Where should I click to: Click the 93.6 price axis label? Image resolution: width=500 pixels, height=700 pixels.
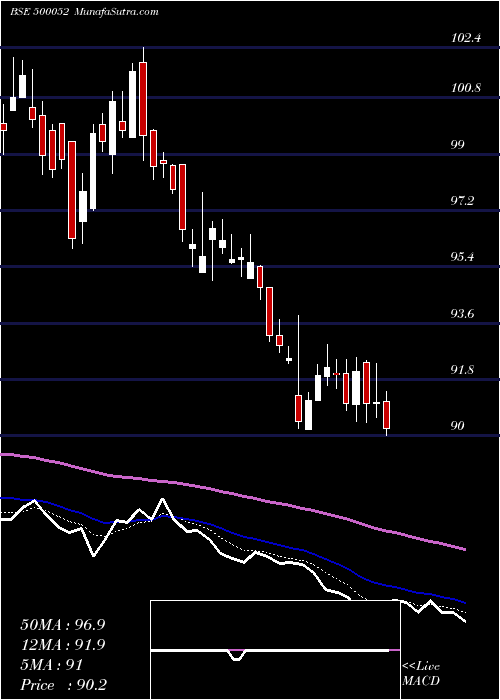coord(463,314)
